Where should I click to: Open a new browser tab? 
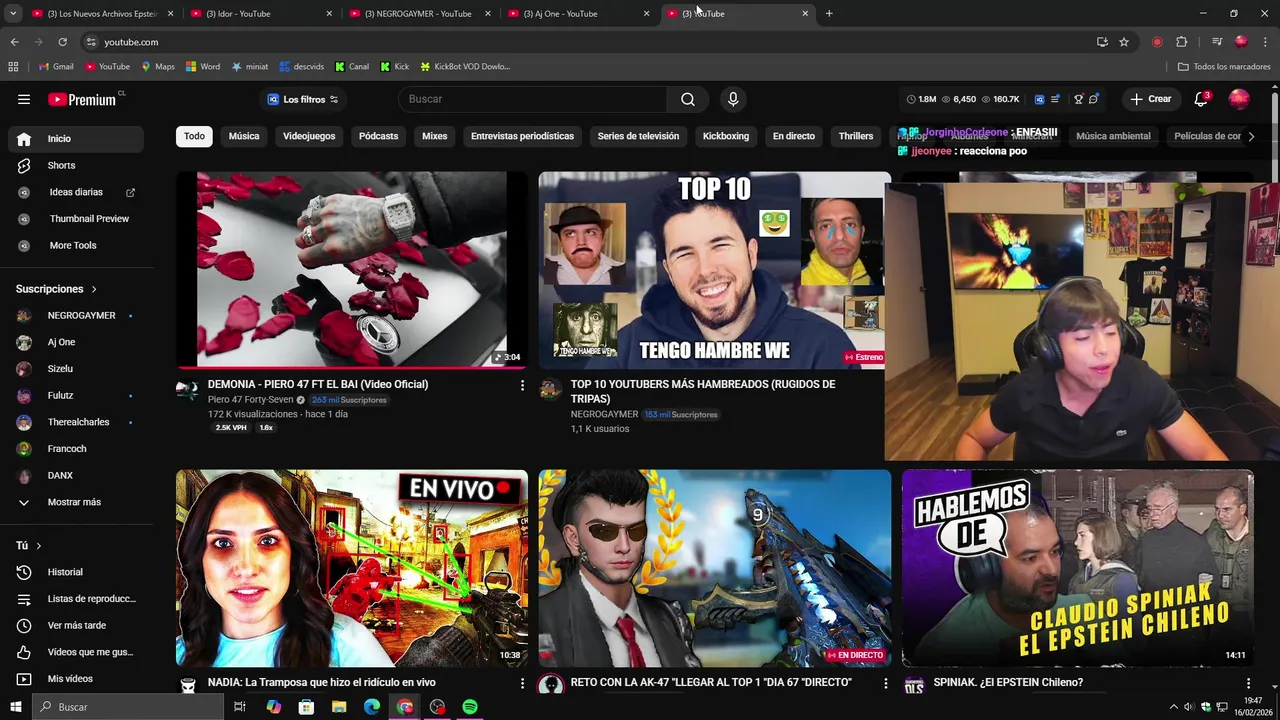(829, 13)
